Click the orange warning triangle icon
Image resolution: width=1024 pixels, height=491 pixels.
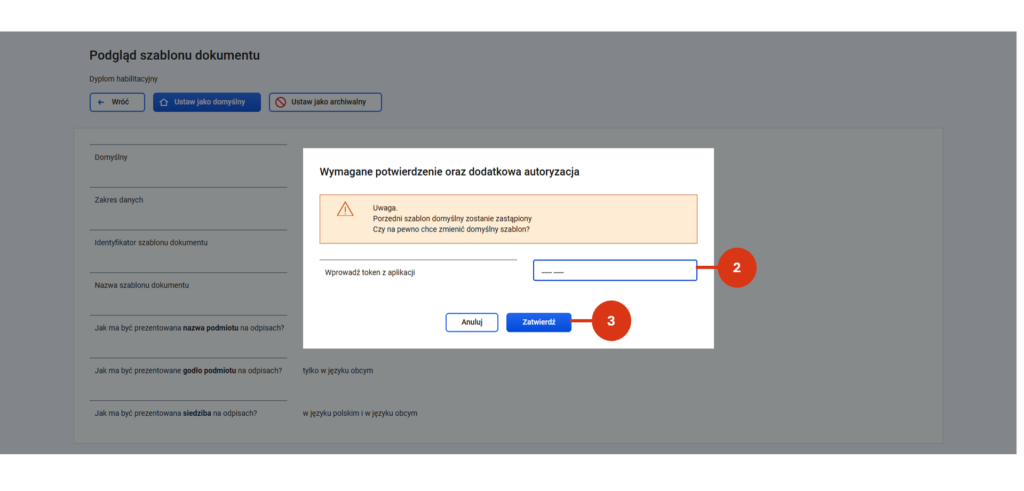pos(345,209)
